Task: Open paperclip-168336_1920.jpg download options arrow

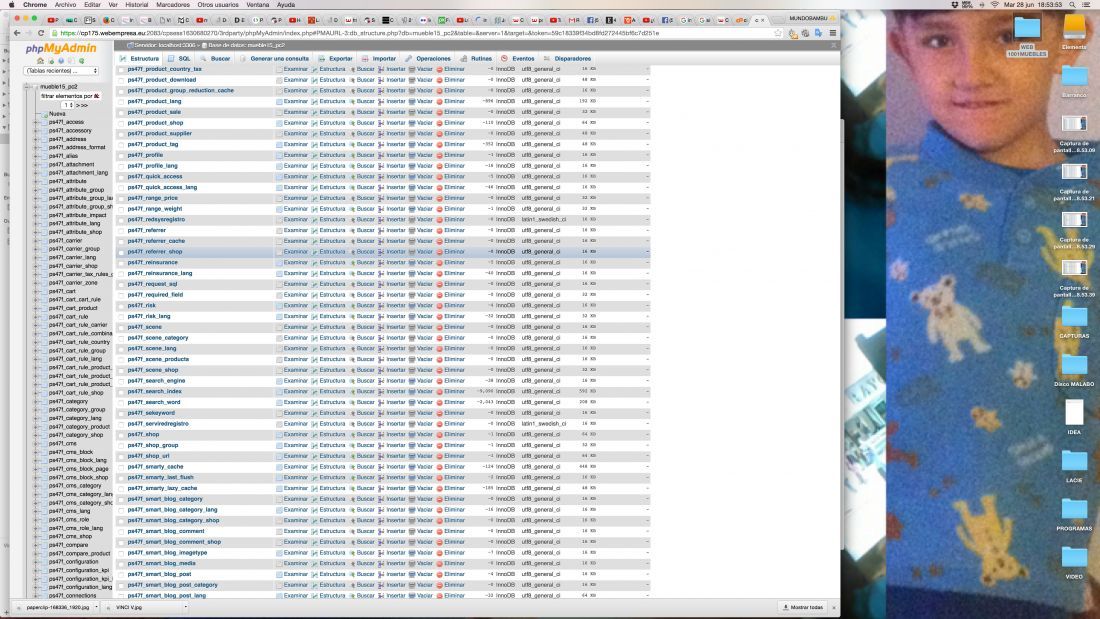Action: 96,607
